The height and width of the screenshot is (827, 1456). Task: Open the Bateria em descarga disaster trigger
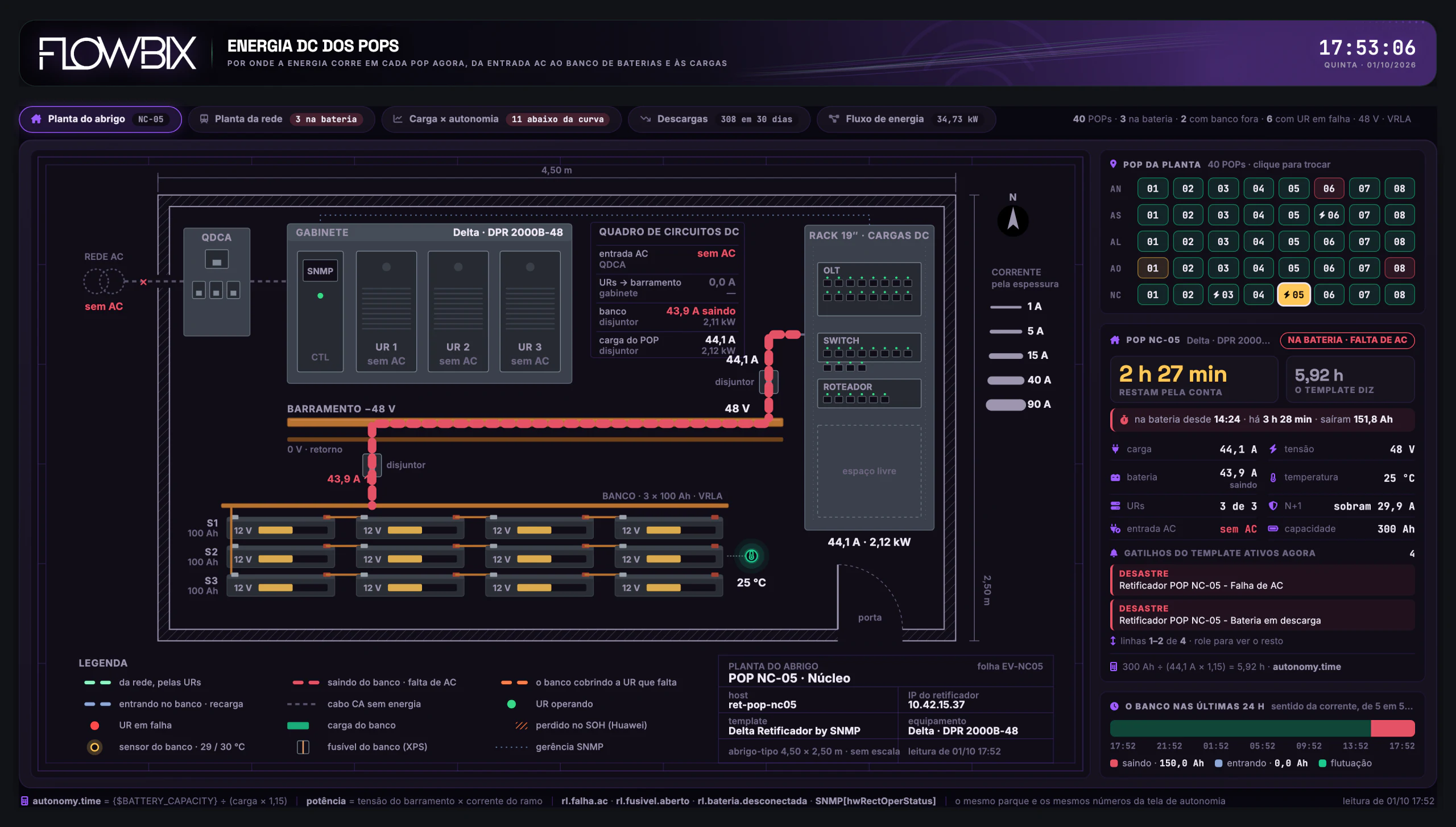(x=1262, y=614)
